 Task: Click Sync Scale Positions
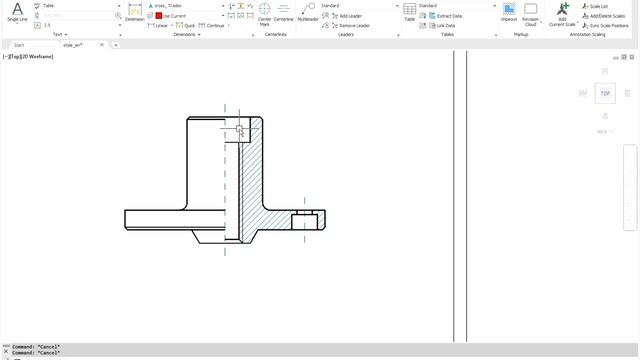click(605, 25)
